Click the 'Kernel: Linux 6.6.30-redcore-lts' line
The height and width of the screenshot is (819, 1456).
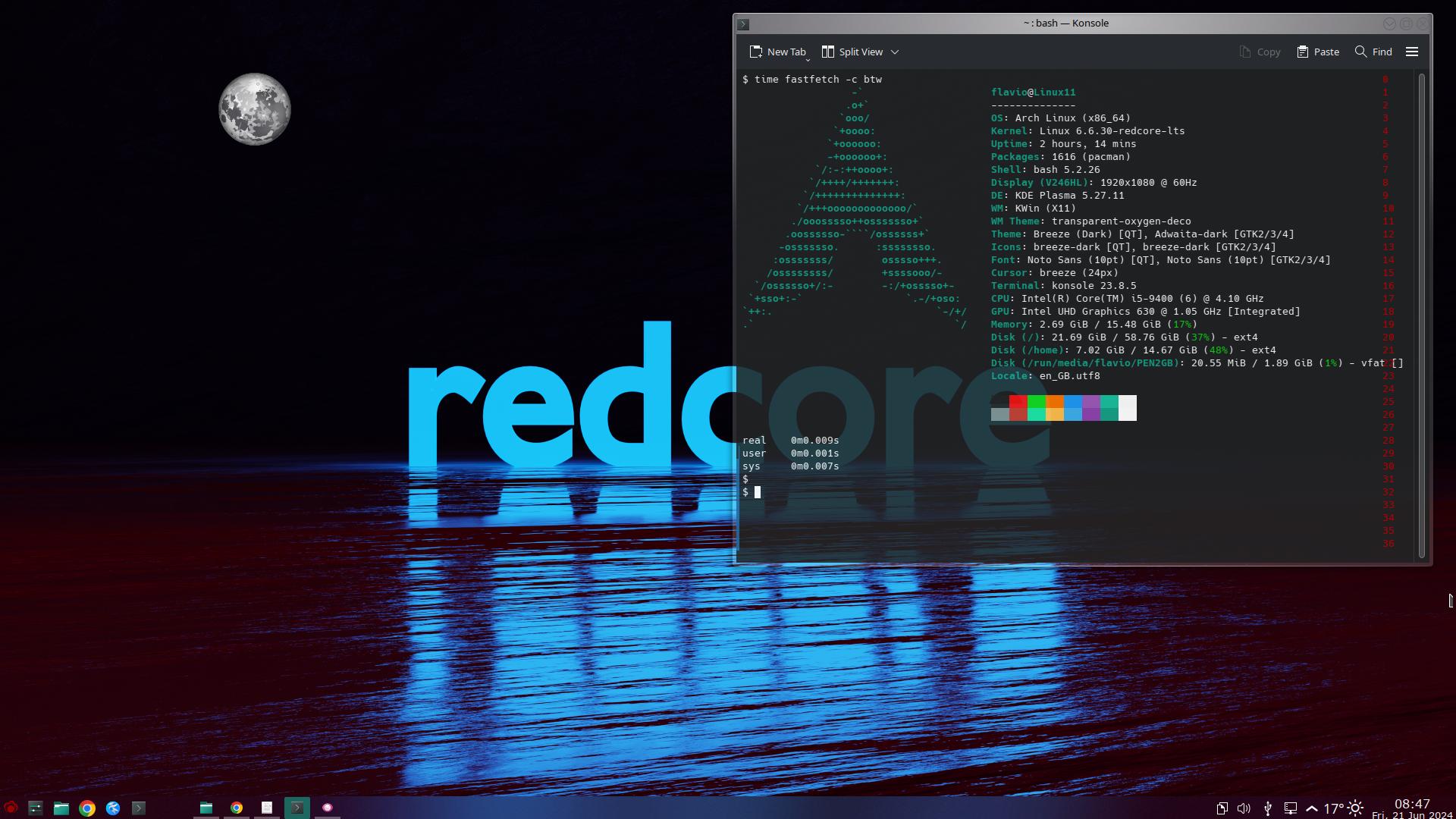(x=1088, y=131)
